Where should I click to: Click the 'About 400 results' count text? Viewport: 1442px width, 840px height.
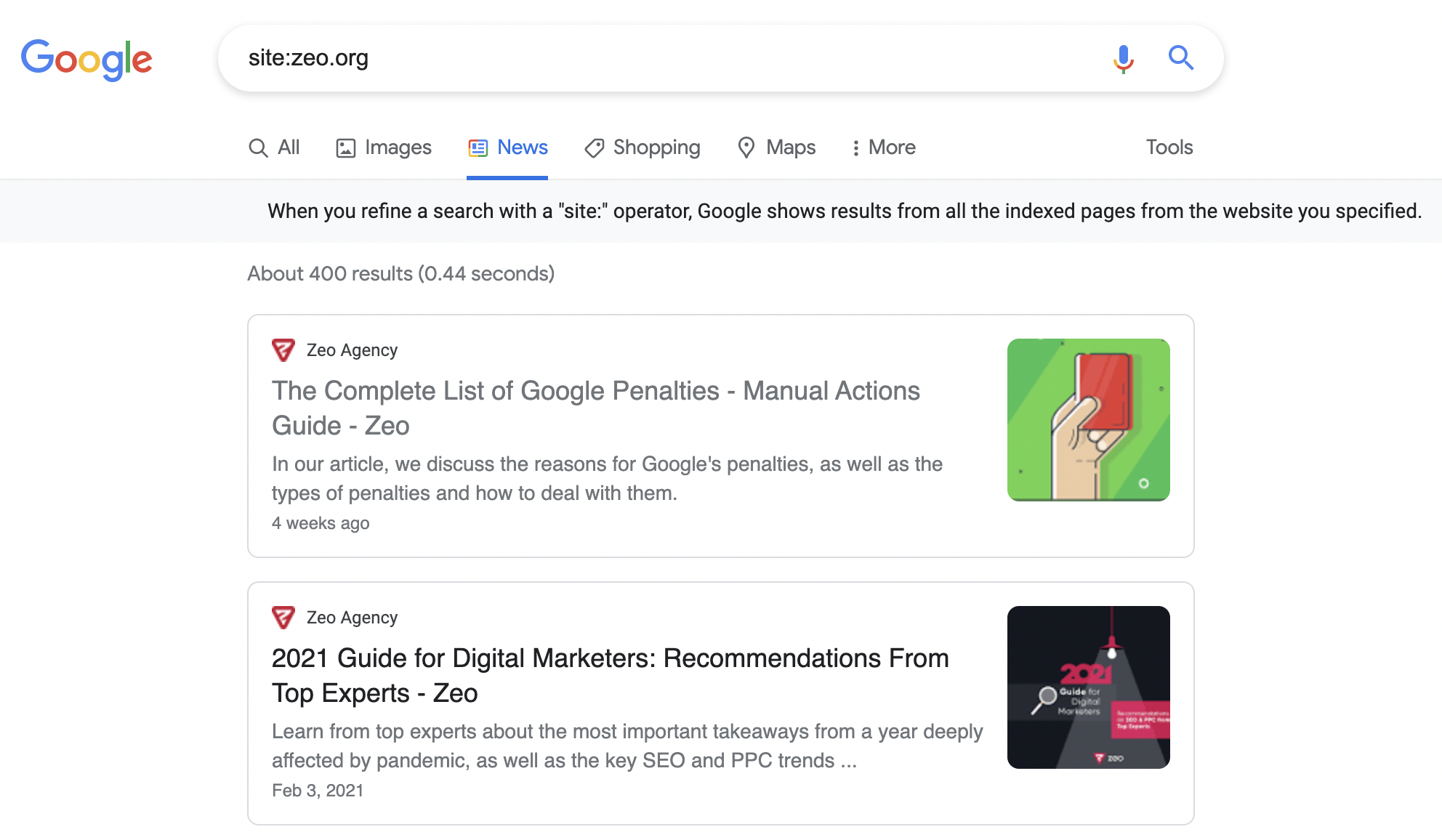click(x=400, y=274)
